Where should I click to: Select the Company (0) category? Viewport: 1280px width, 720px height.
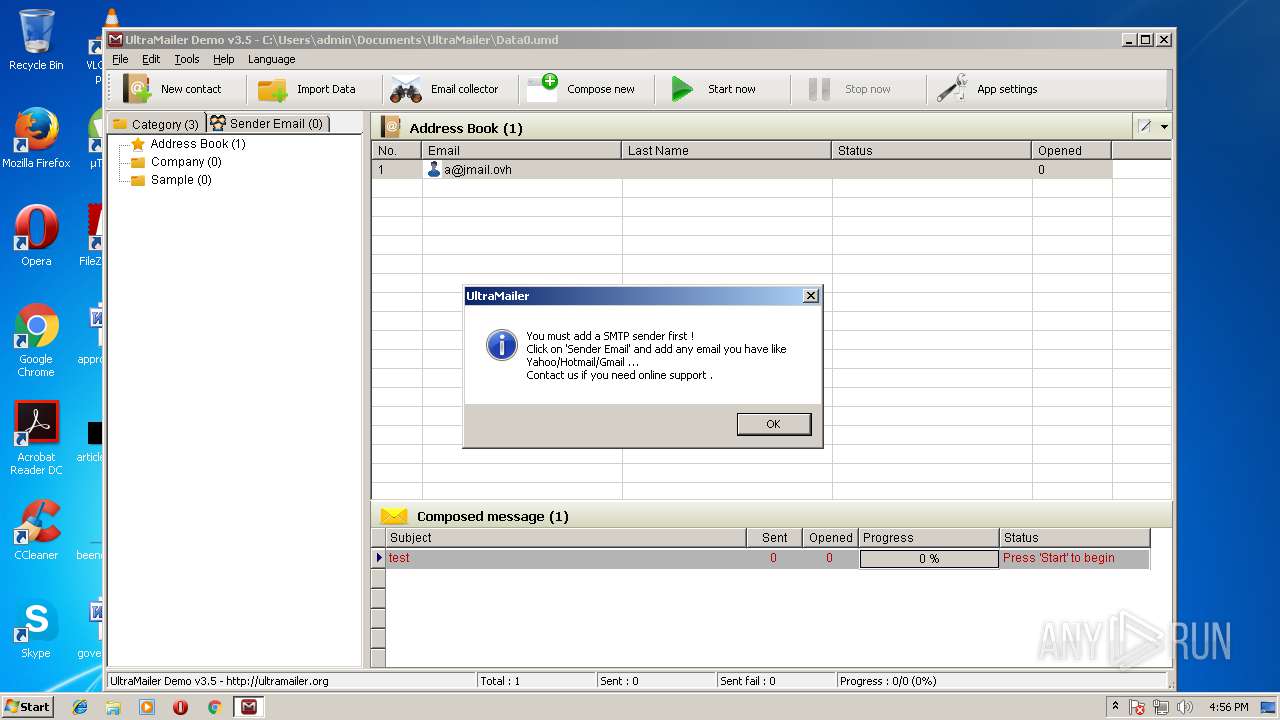[176, 162]
